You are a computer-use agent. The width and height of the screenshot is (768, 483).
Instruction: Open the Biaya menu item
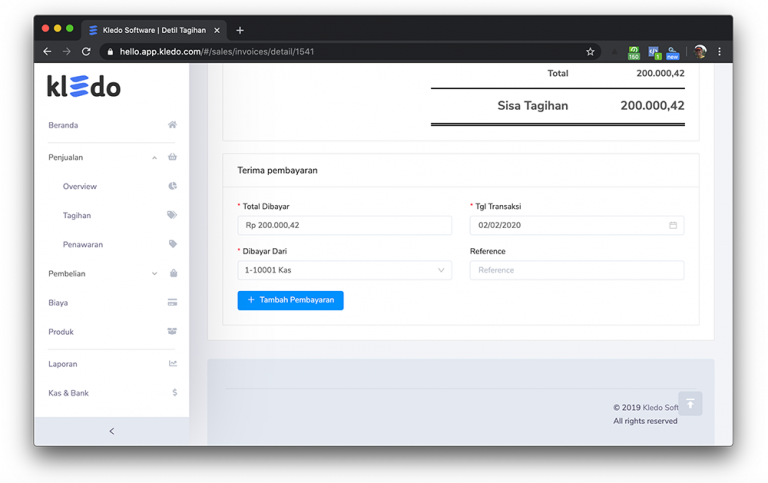tap(58, 303)
